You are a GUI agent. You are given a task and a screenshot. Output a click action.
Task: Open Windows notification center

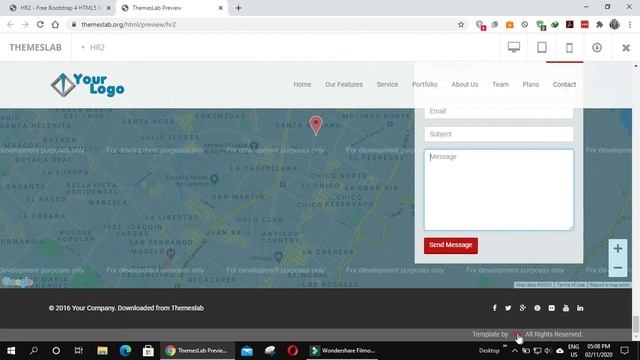click(x=624, y=351)
